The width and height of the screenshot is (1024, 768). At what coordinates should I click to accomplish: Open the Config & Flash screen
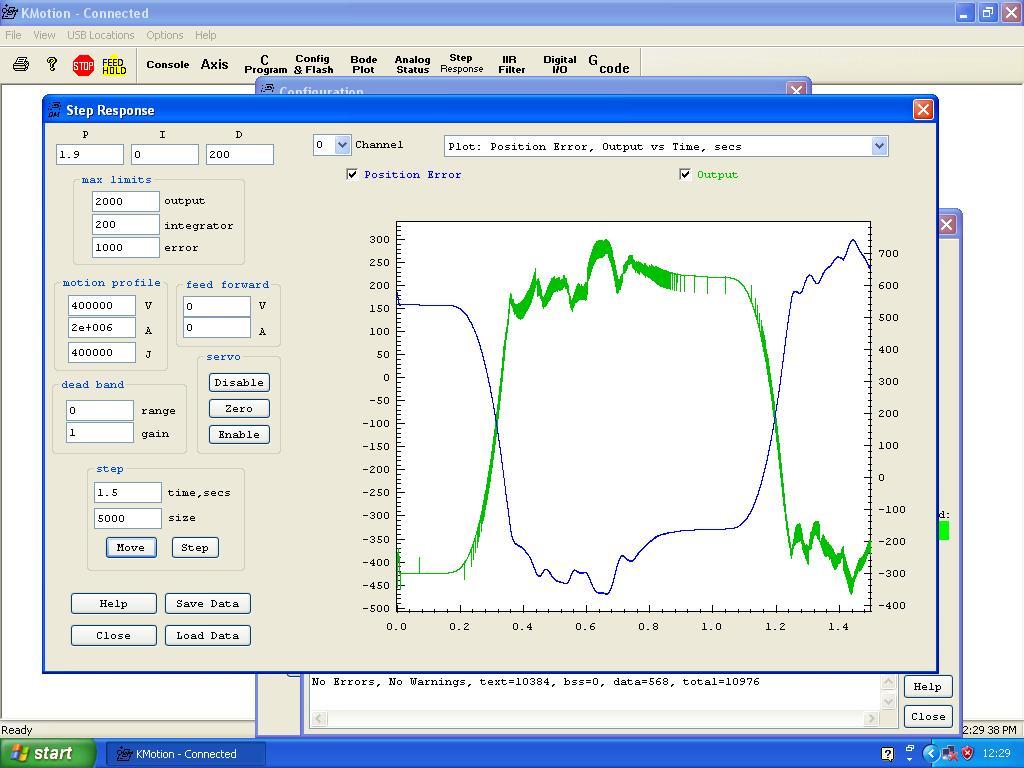click(x=313, y=65)
